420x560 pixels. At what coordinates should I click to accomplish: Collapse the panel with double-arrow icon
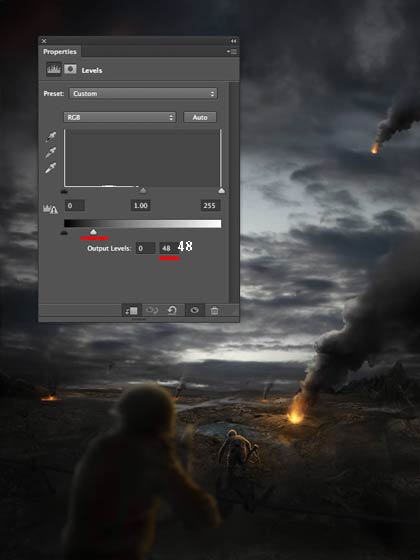233,41
